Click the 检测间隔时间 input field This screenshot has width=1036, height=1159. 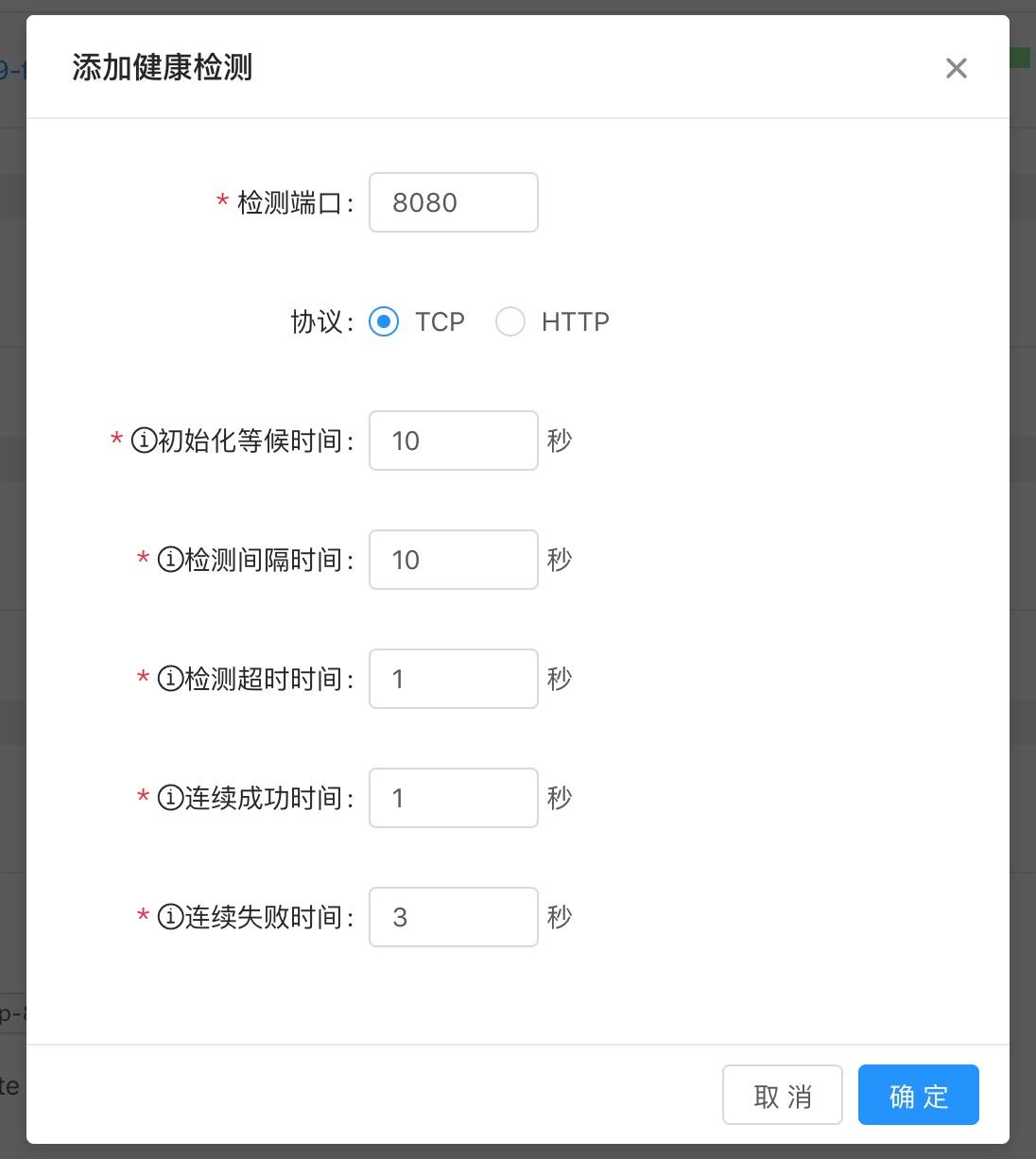click(x=453, y=560)
